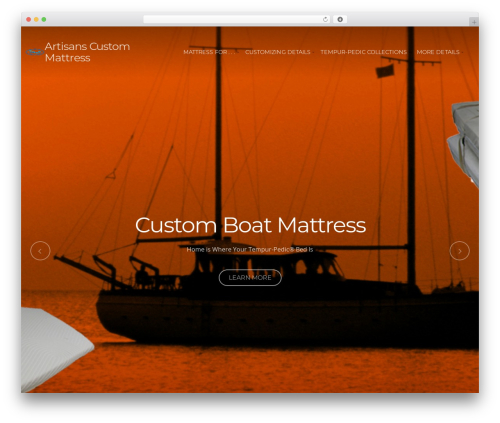This screenshot has width=500, height=423.
Task: Go to next slide with right arrow
Action: point(459,251)
